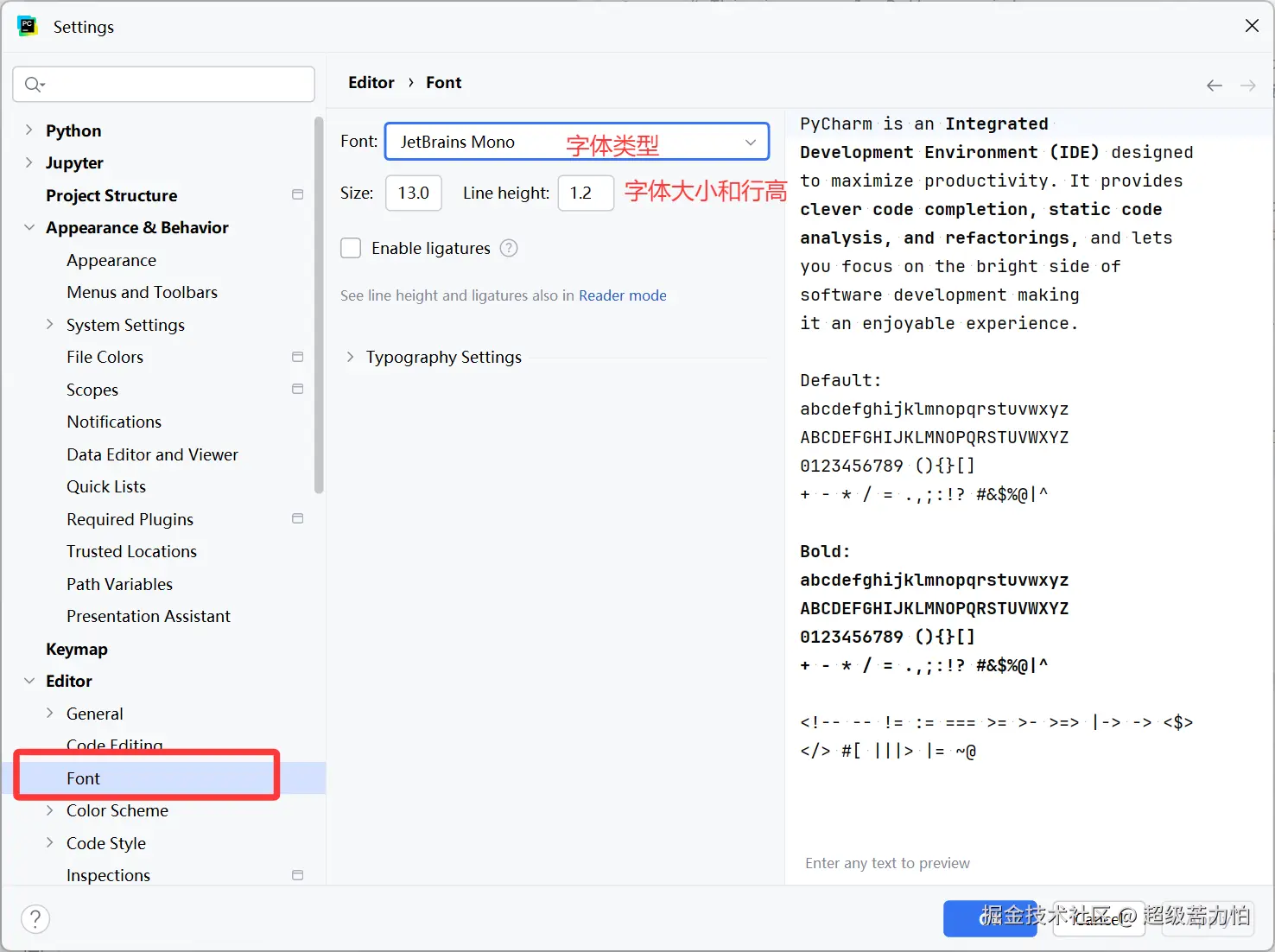Collapse Appearance & Behavior node
The image size is (1275, 952).
coord(29,227)
